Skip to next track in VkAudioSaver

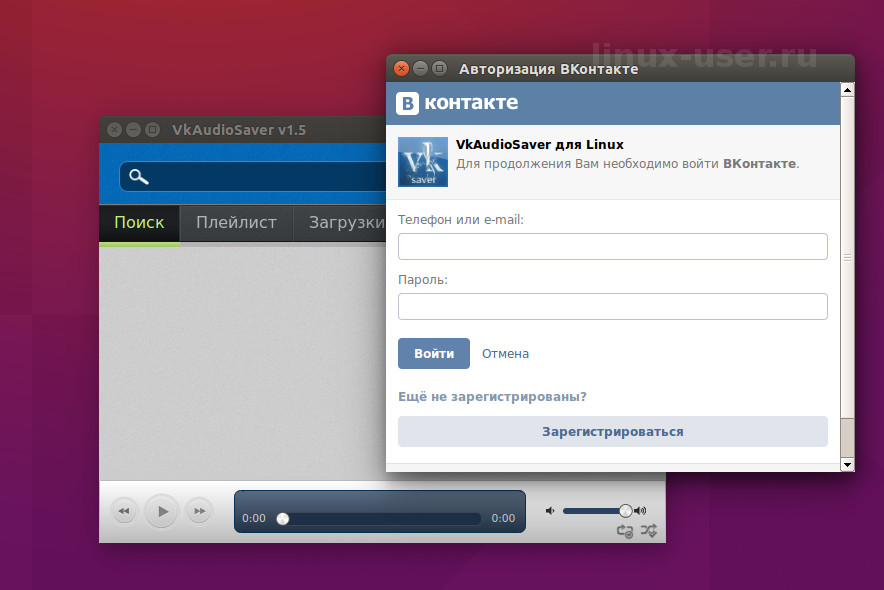pos(200,511)
